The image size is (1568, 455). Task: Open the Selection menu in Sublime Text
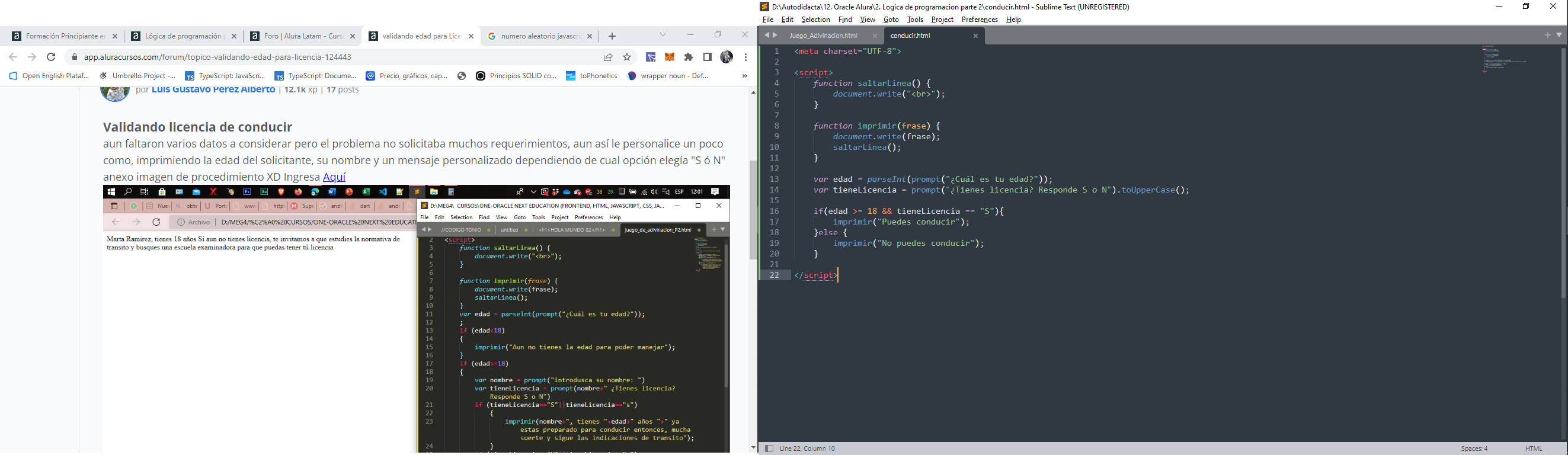coord(815,20)
